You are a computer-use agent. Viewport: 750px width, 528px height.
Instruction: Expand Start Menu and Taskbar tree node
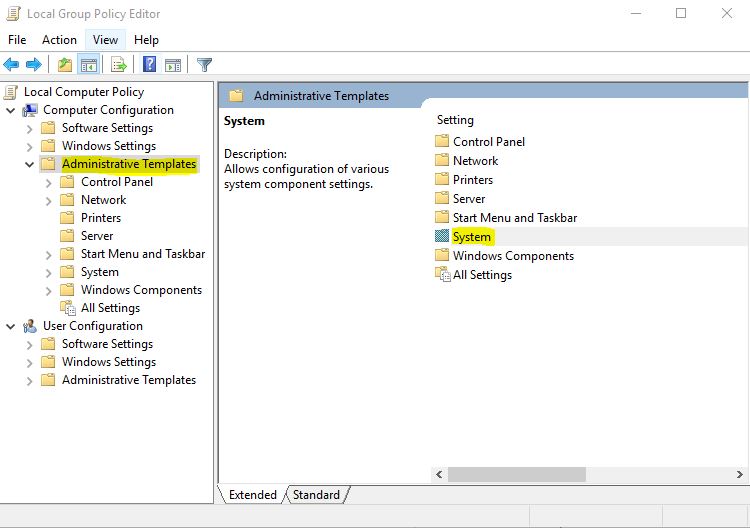48,255
